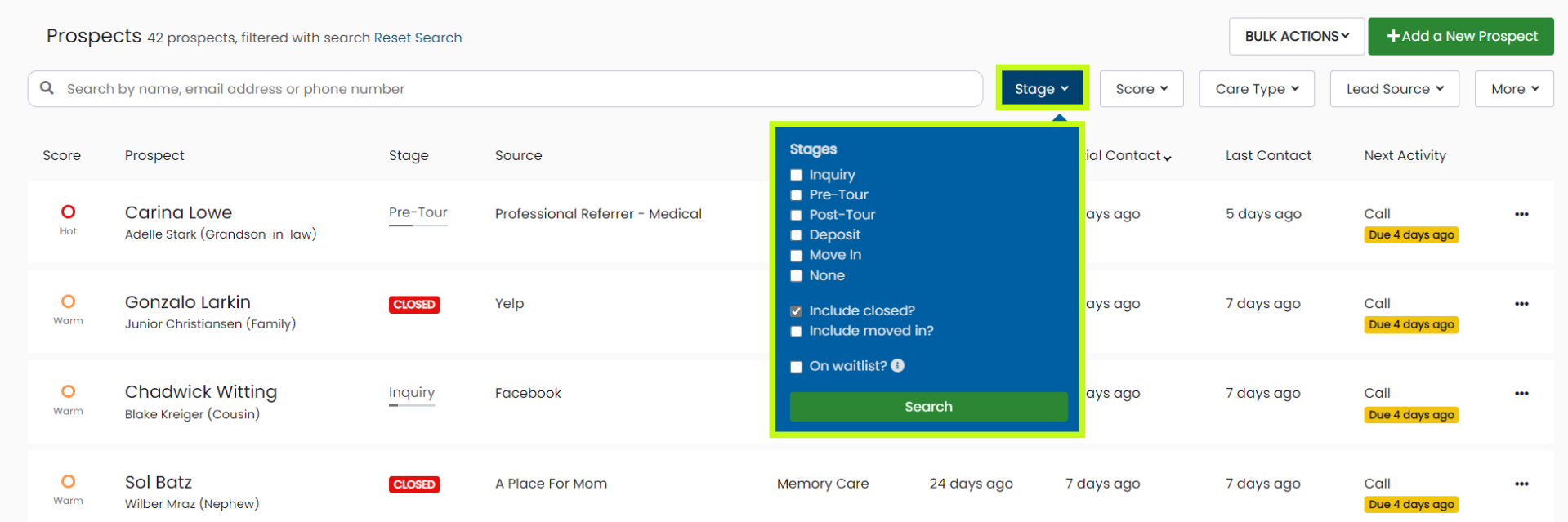Click Search button in Stages panel
Screen dimensions: 1568x522
coord(928,407)
